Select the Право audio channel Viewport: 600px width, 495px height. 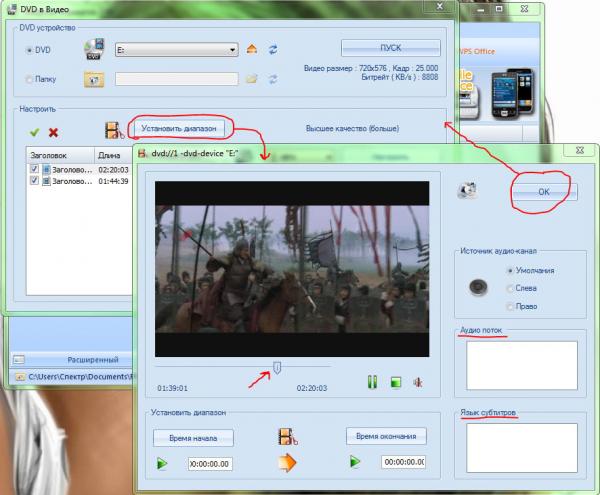pos(510,306)
